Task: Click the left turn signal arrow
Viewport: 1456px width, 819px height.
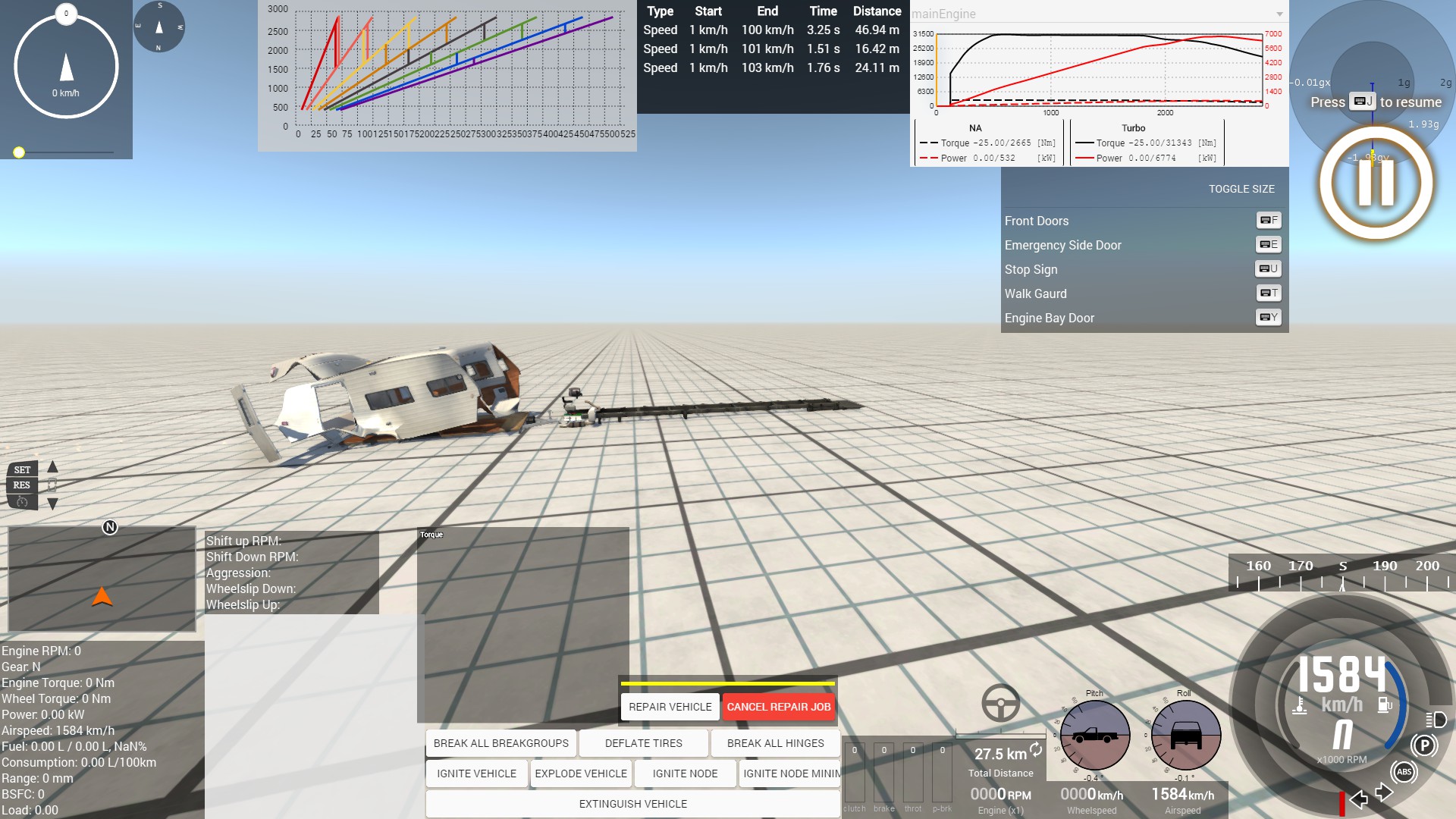Action: tap(1359, 799)
